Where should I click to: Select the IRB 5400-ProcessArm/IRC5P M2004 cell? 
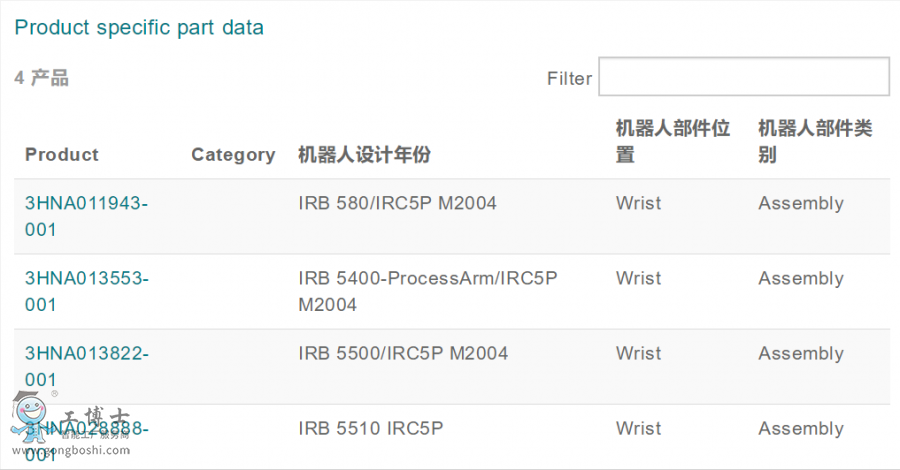click(427, 291)
